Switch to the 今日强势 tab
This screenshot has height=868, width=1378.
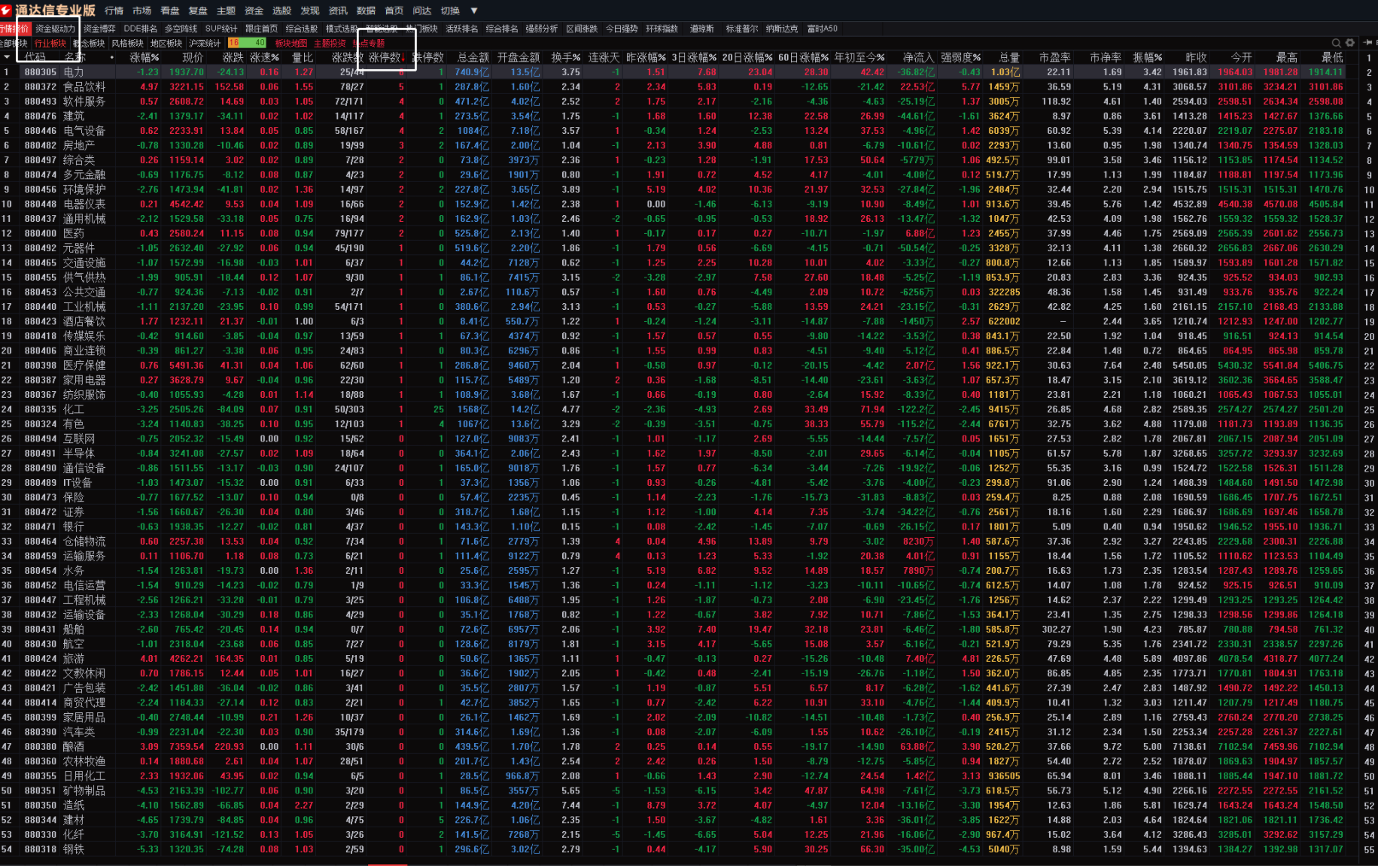[x=622, y=29]
